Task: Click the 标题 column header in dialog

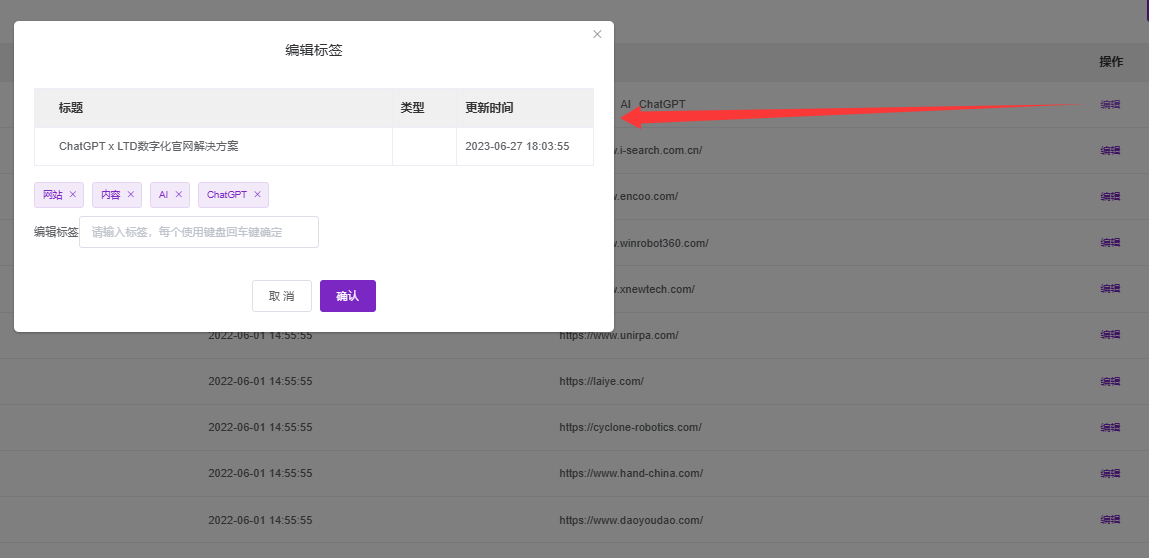Action: coord(71,108)
